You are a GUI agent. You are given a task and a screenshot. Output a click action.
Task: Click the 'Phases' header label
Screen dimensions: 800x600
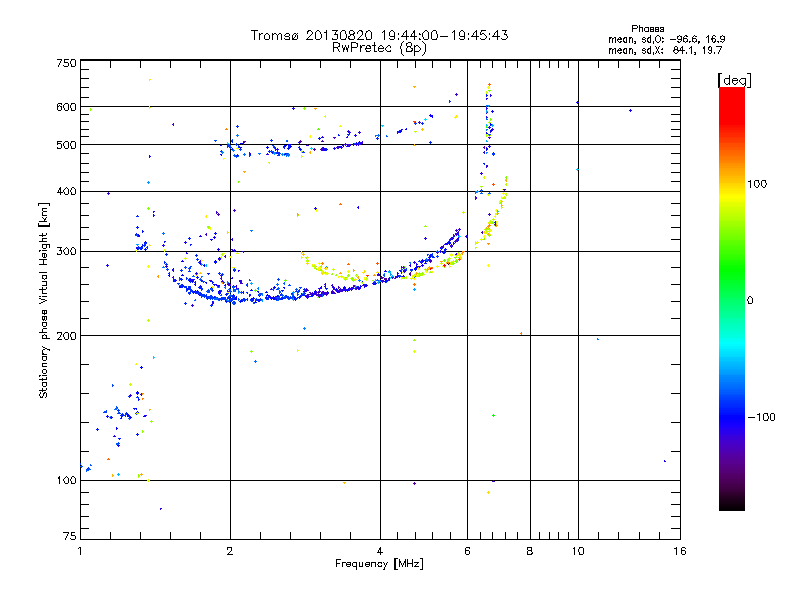tap(647, 29)
